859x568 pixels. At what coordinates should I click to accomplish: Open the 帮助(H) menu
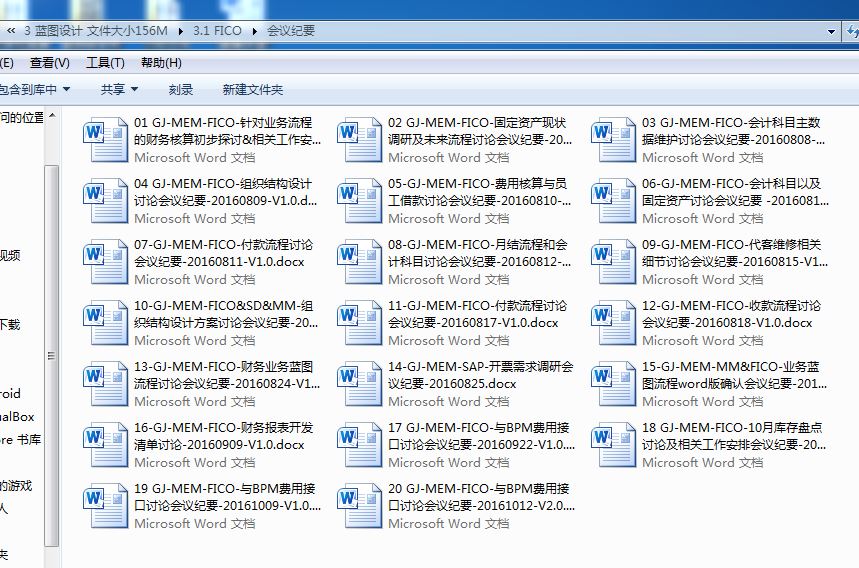[161, 63]
